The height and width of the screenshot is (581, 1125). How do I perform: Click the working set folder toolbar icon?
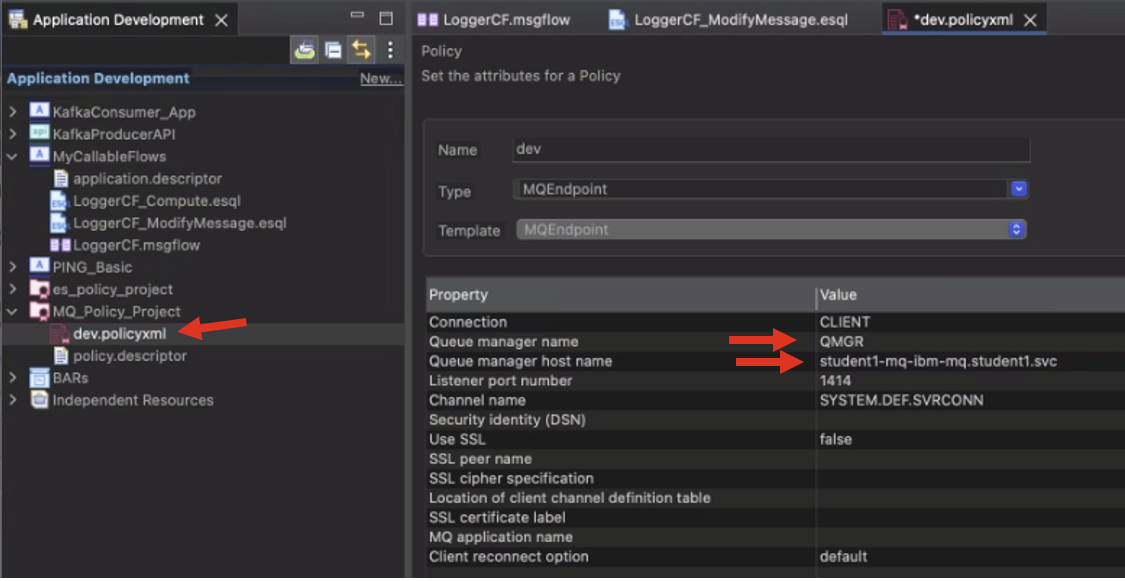click(305, 50)
